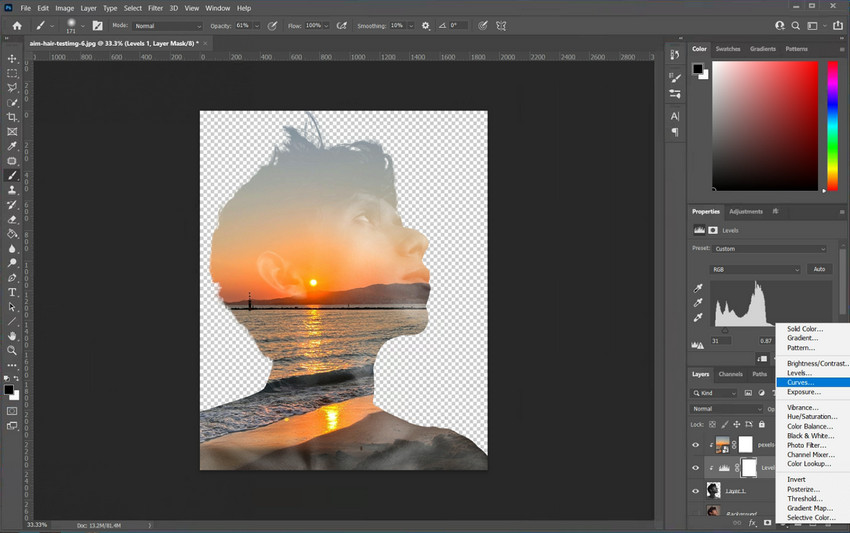Click the hue spectrum slider strip

coord(833,126)
